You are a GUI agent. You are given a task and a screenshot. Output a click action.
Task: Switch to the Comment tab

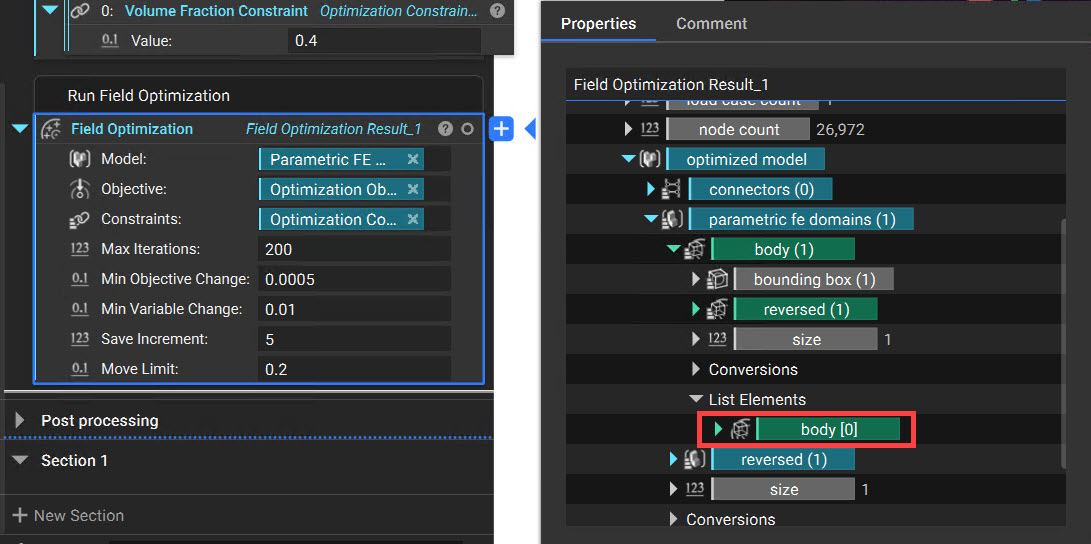pyautogui.click(x=711, y=24)
